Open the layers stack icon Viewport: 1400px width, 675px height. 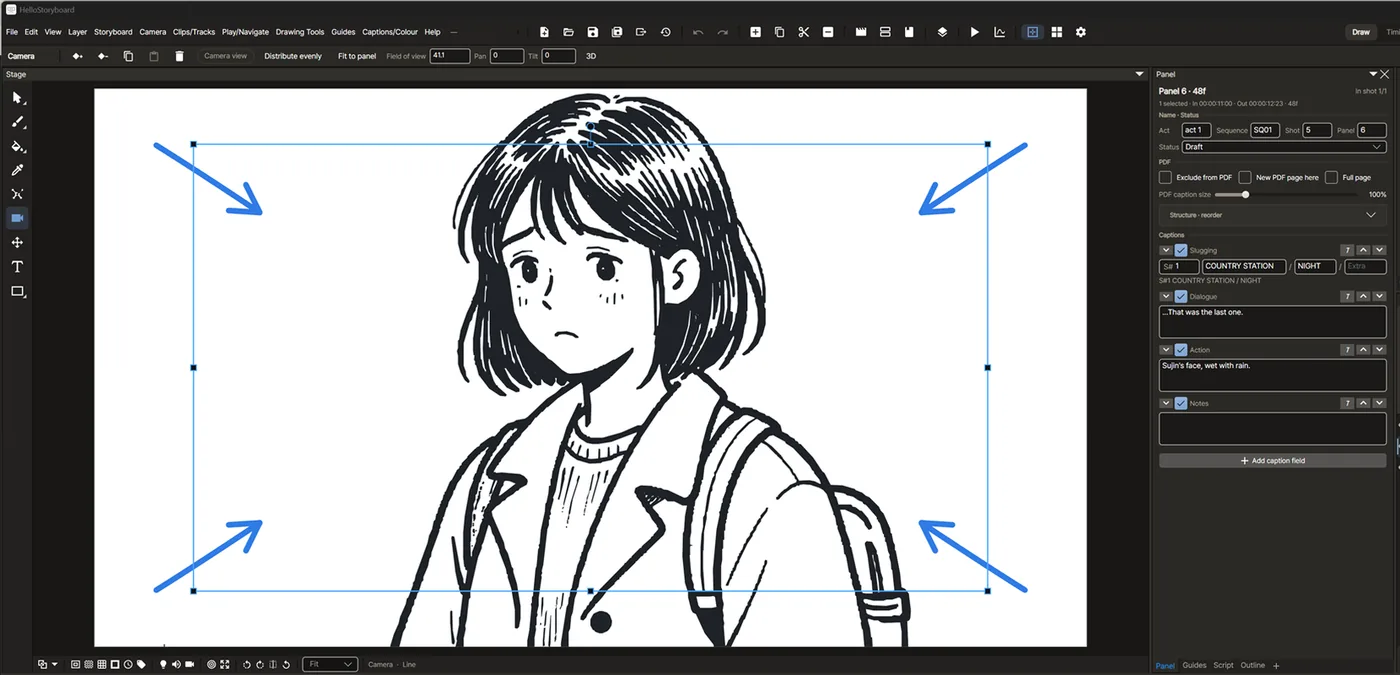[942, 32]
